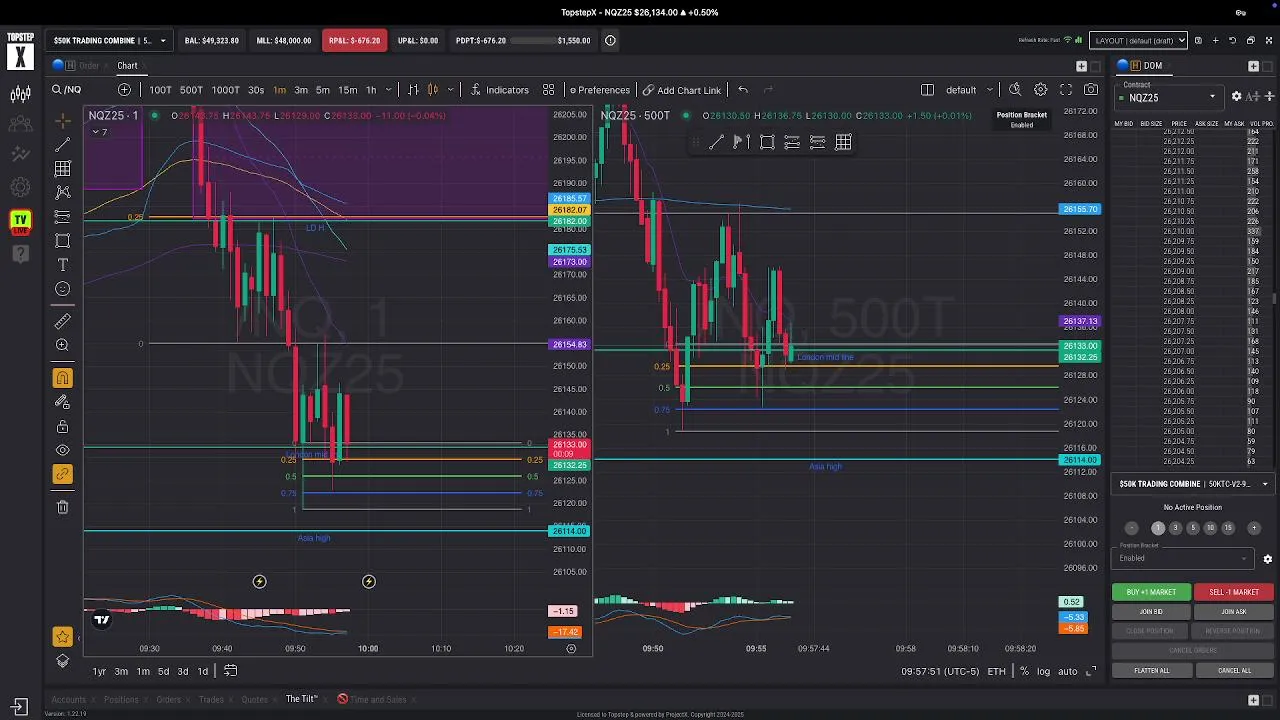Viewport: 1280px width, 720px height.
Task: Open chart settings gear icon
Action: point(1041,90)
